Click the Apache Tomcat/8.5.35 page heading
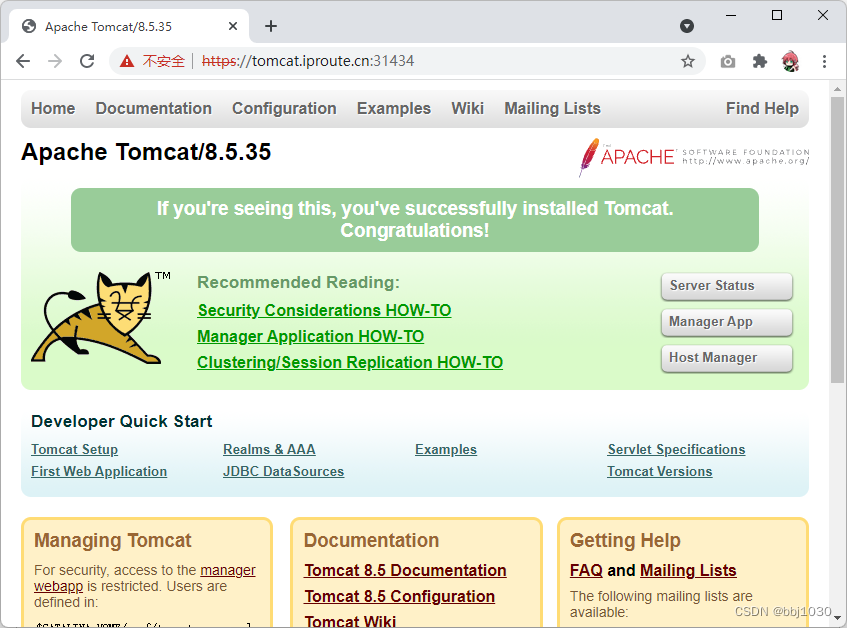Image resolution: width=847 pixels, height=628 pixels. click(146, 152)
